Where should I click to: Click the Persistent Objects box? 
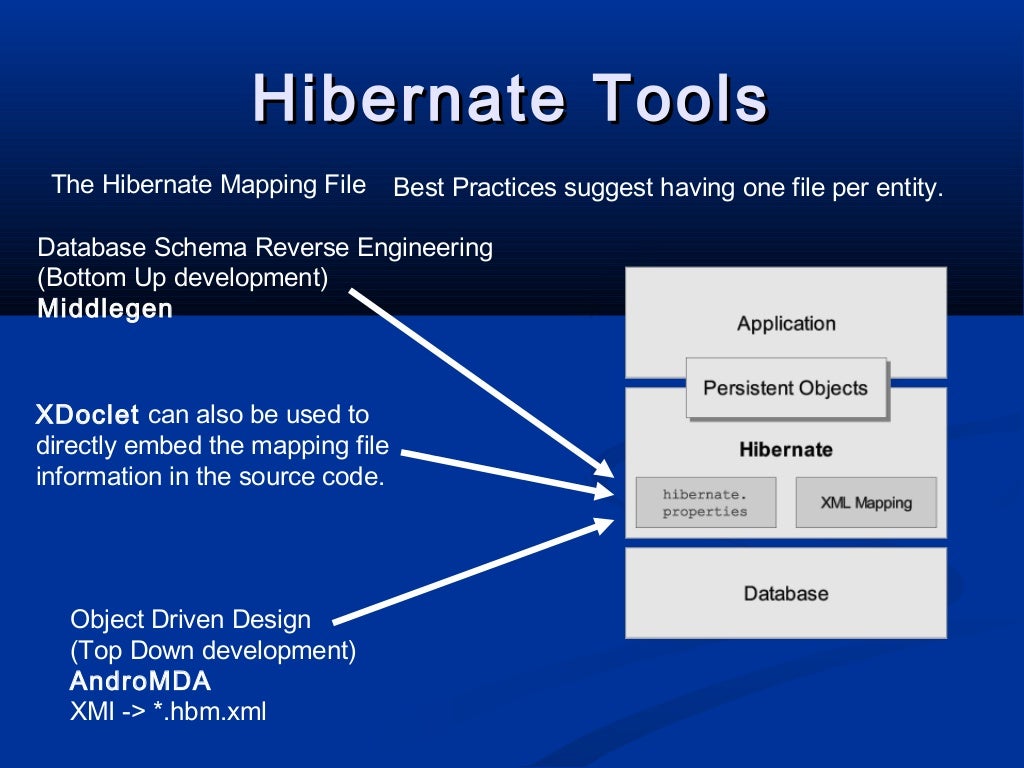tap(786, 388)
